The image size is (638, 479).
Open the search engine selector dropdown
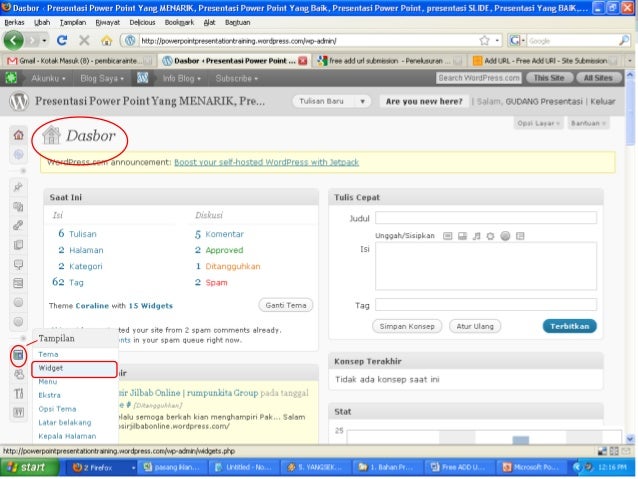coord(518,40)
